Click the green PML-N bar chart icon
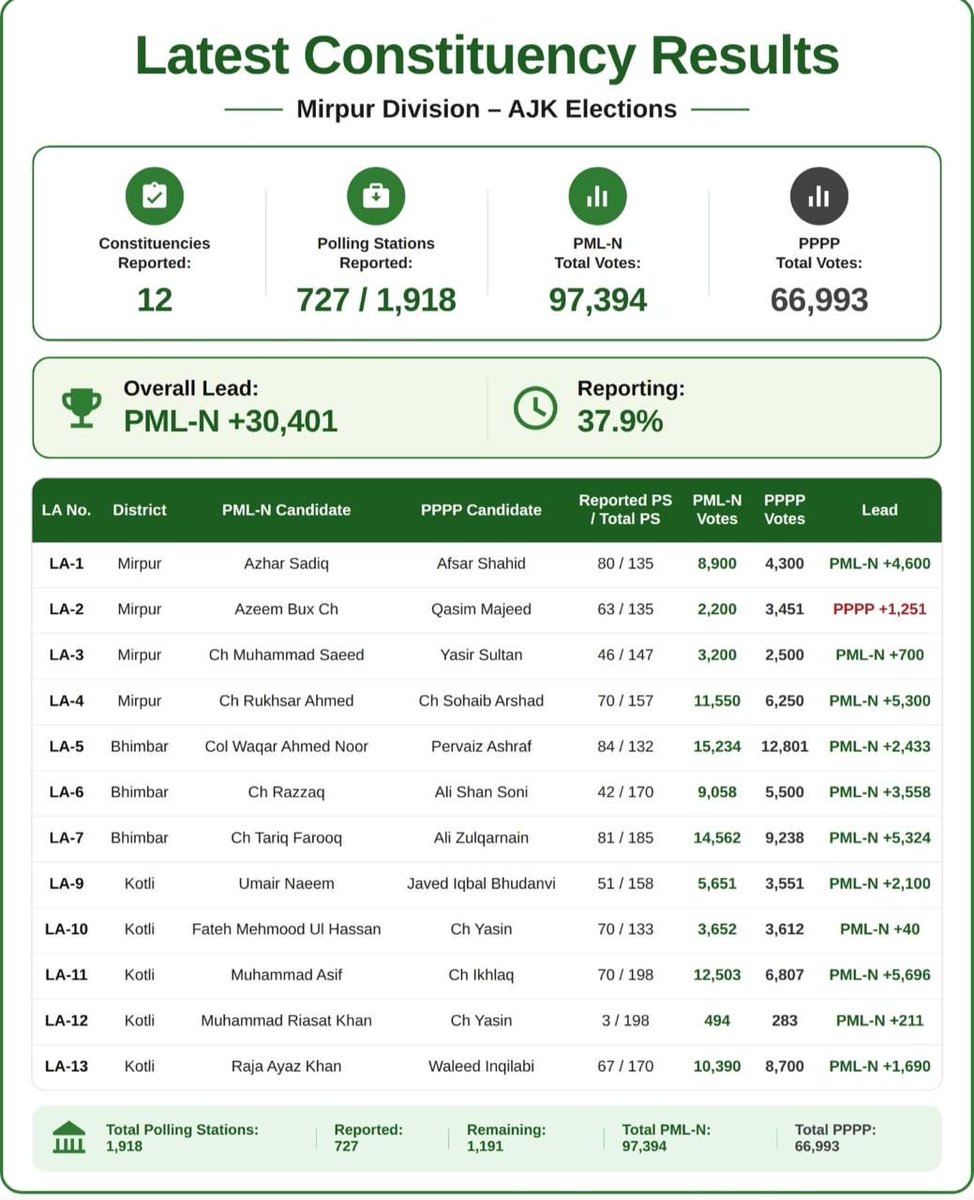Image resolution: width=974 pixels, height=1200 pixels. [x=597, y=196]
